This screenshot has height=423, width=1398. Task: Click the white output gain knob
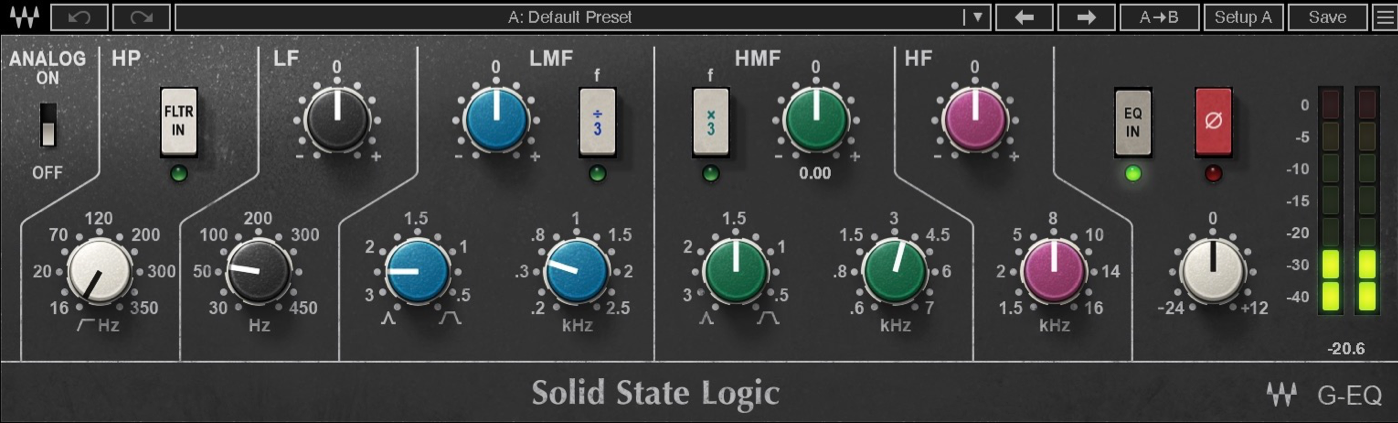[x=1212, y=271]
